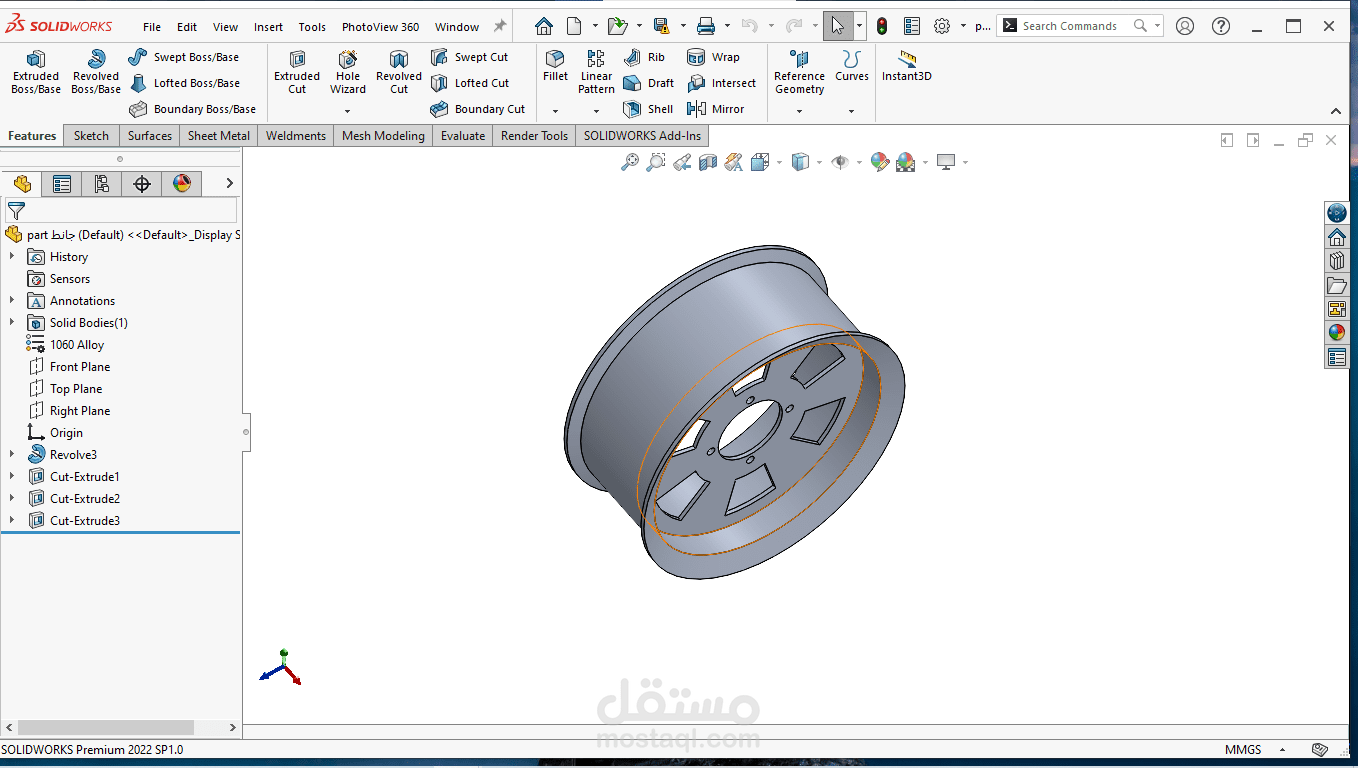The height and width of the screenshot is (768, 1358).
Task: Open the ConfigurationManager tab
Action: pos(102,183)
